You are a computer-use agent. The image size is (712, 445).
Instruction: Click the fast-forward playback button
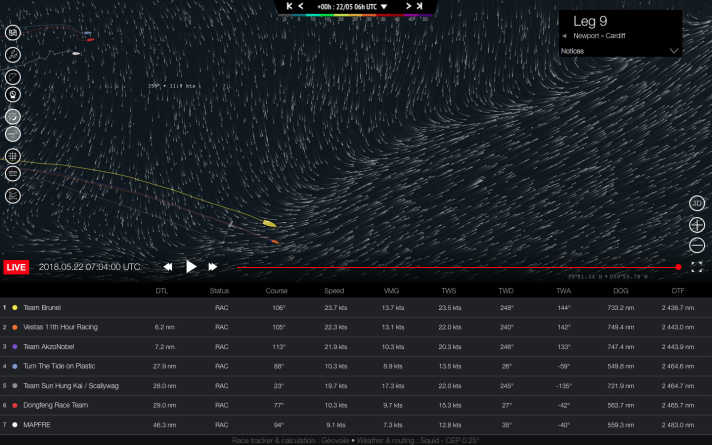(213, 267)
